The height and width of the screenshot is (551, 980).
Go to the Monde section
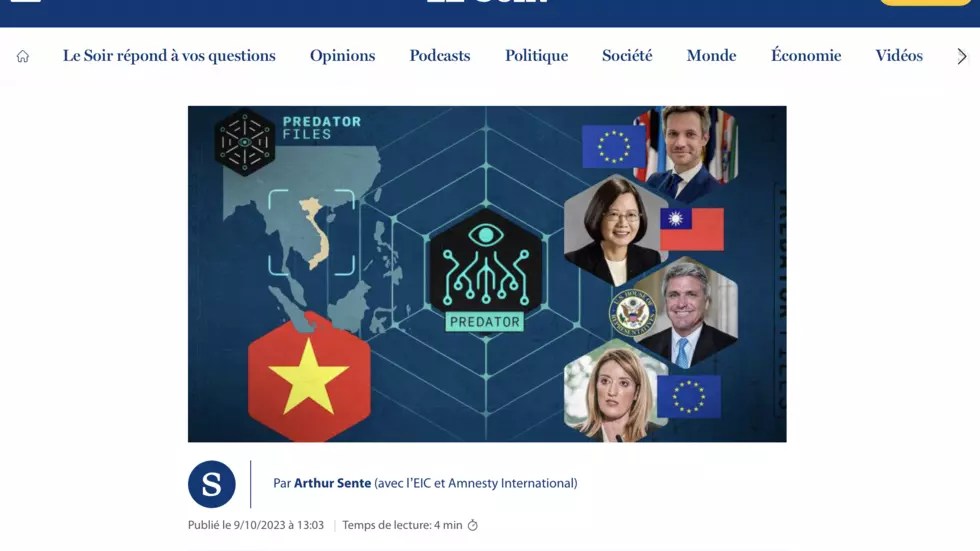click(711, 56)
